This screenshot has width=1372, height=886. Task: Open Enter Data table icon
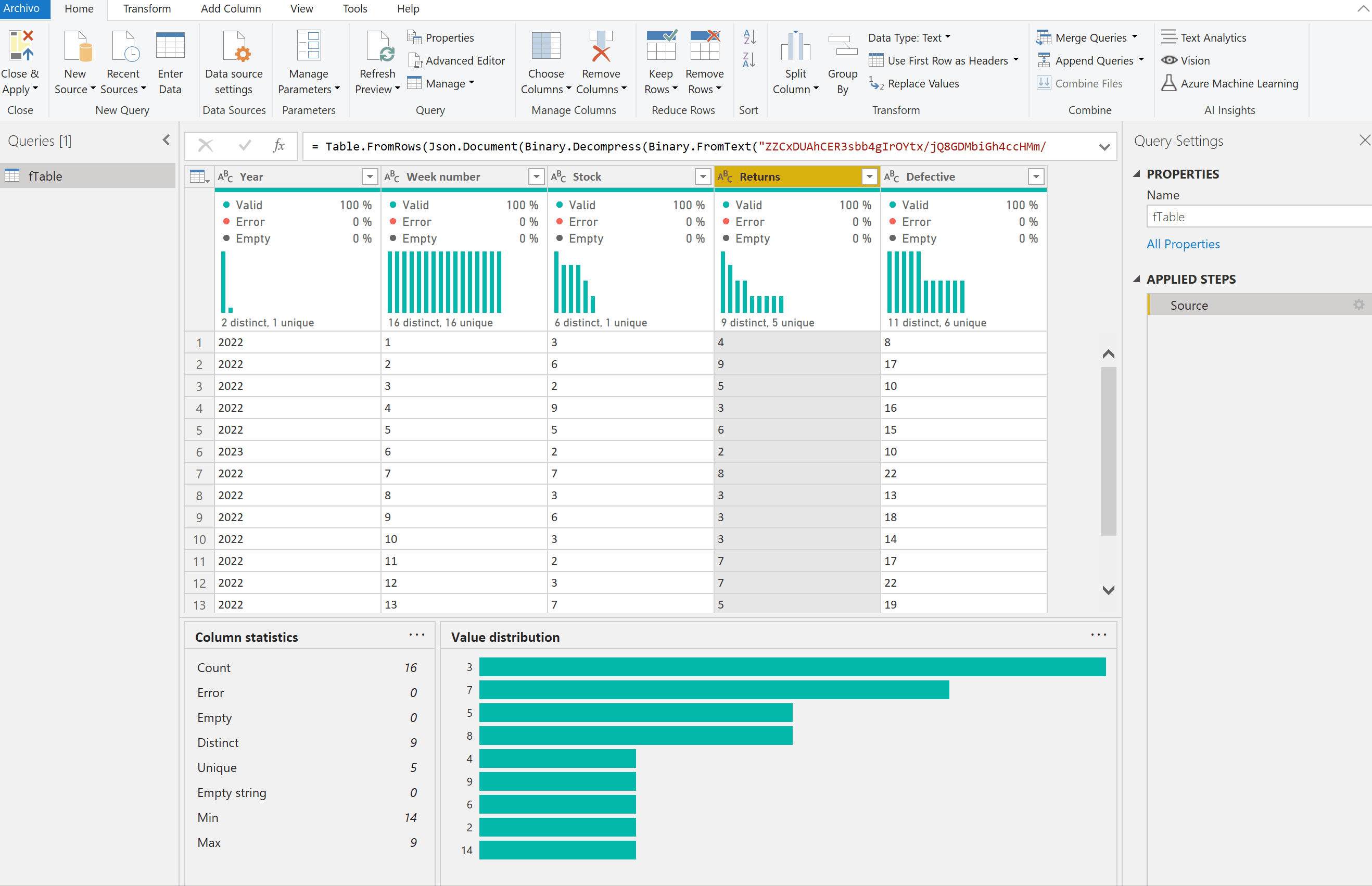coord(170,46)
